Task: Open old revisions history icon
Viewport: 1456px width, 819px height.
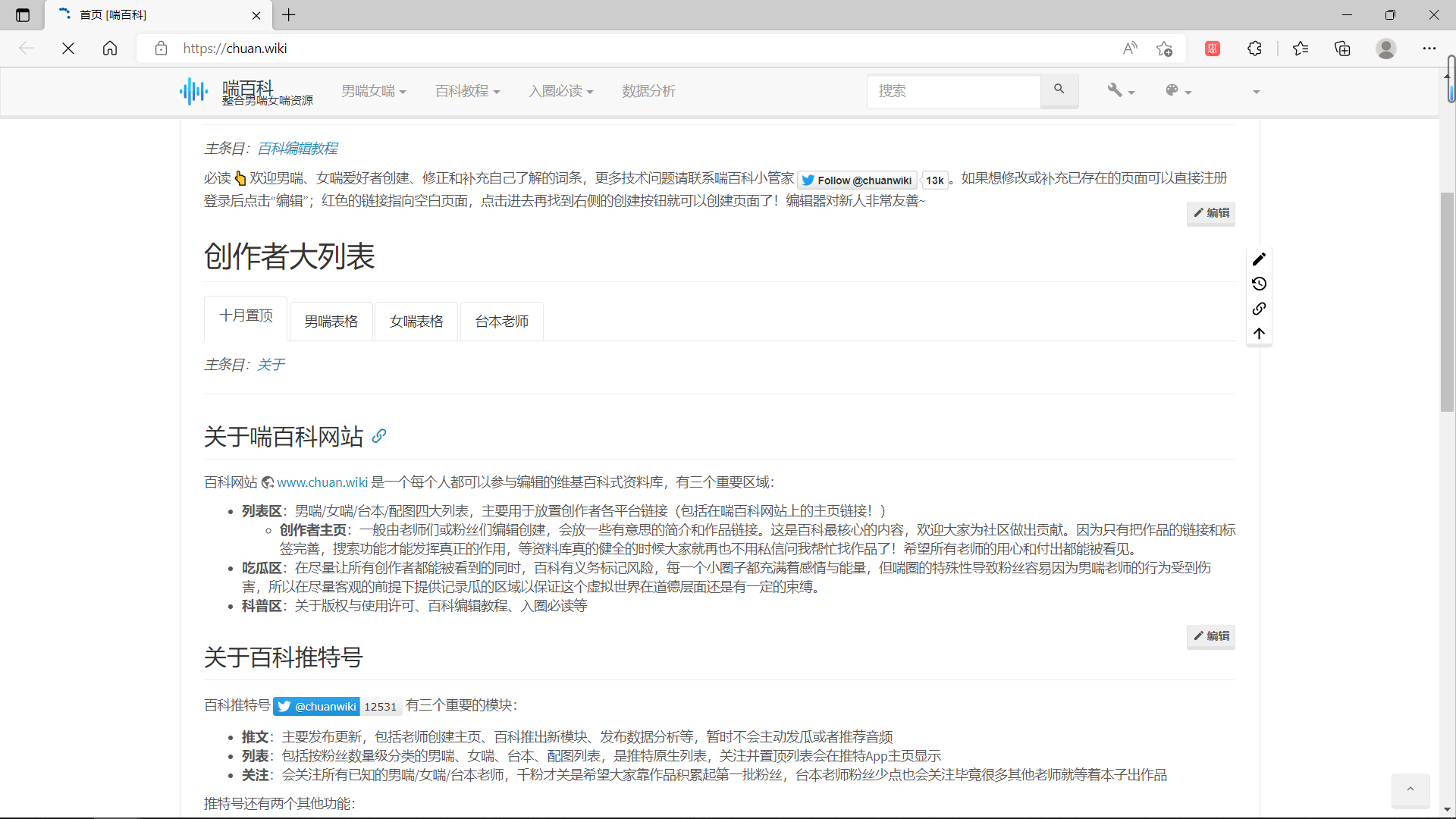Action: coord(1259,284)
